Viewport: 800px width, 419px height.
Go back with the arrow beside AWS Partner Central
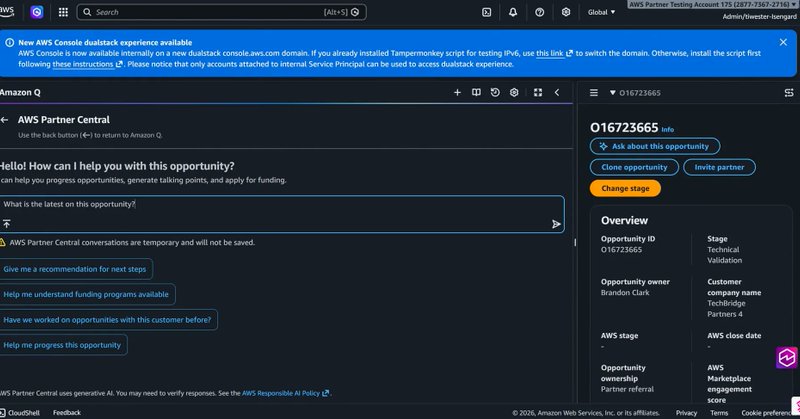click(5, 120)
